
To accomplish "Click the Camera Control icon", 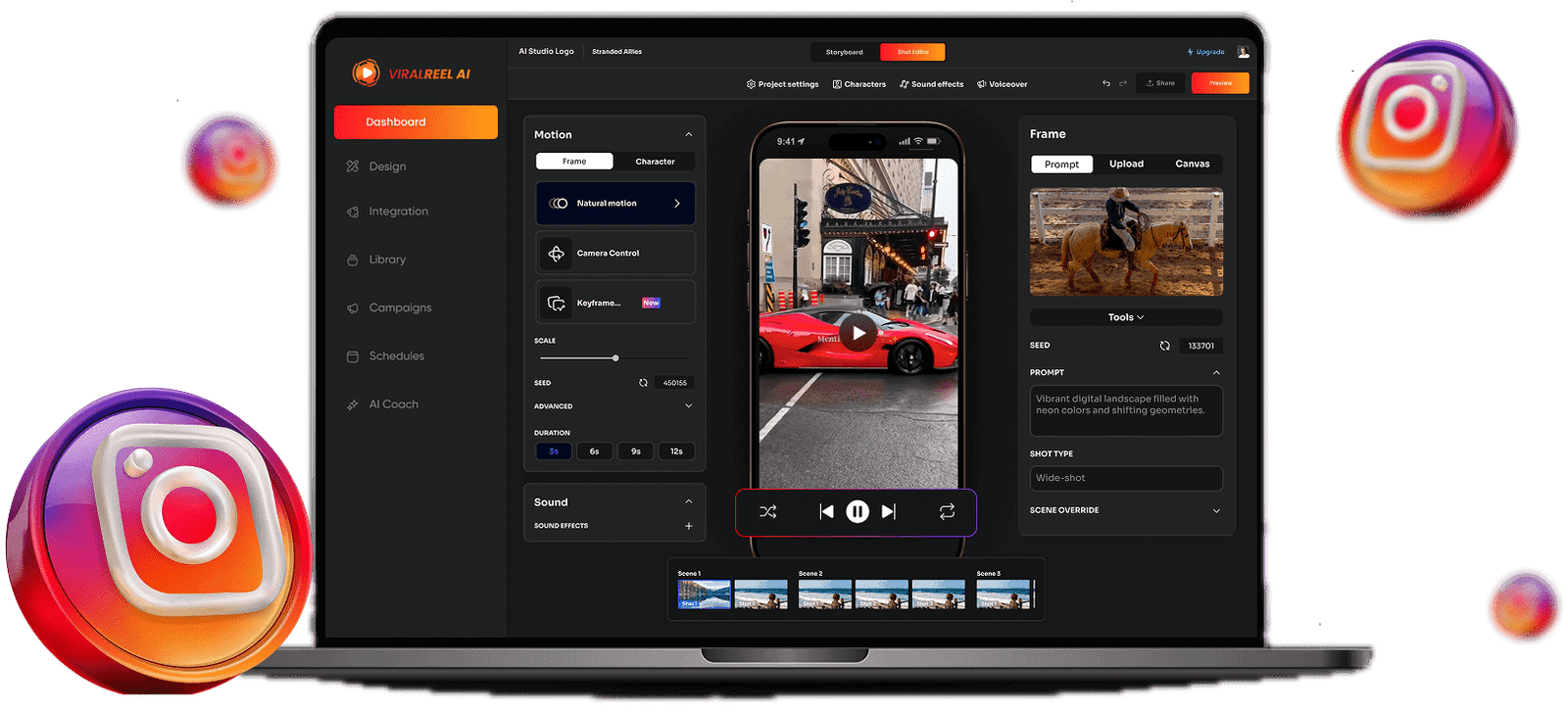I will 557,254.
